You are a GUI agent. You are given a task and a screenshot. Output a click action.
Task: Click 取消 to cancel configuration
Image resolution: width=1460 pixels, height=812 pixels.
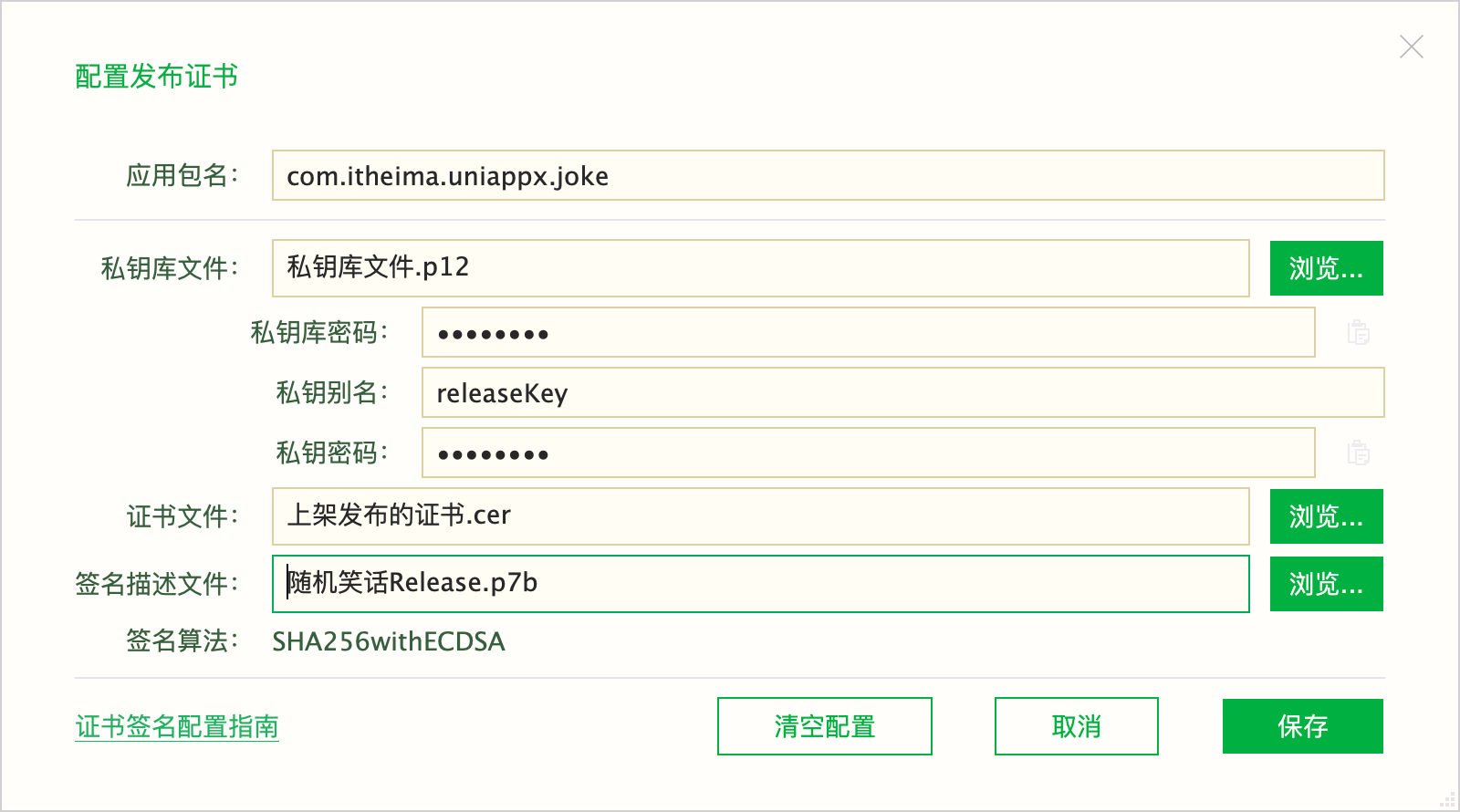pos(1075,726)
